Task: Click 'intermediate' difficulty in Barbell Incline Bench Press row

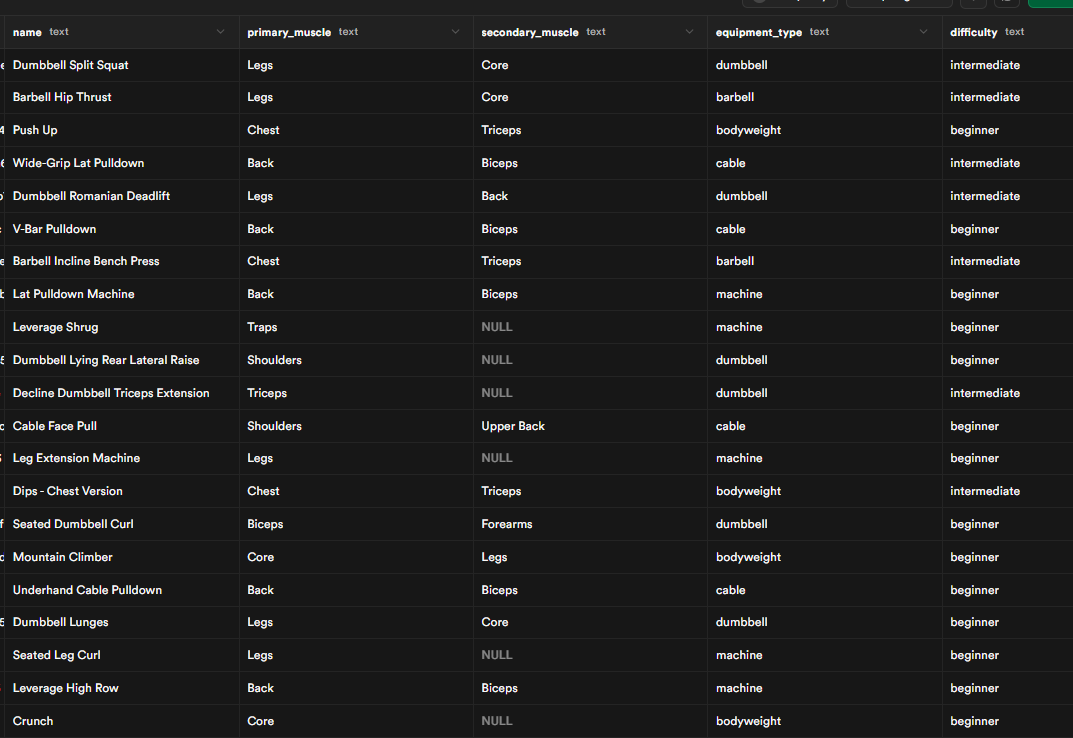Action: (1008, 261)
